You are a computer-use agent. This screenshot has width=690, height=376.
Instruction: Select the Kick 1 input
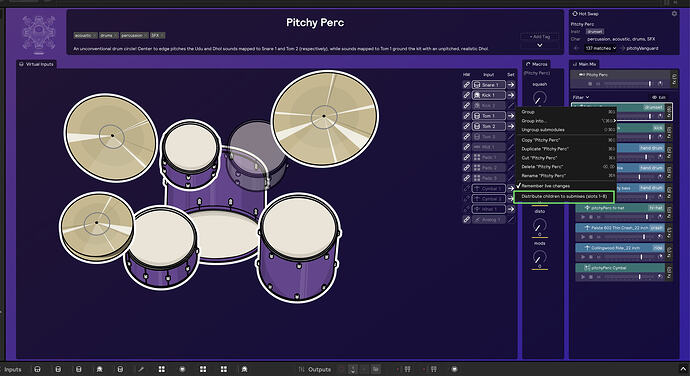click(488, 95)
